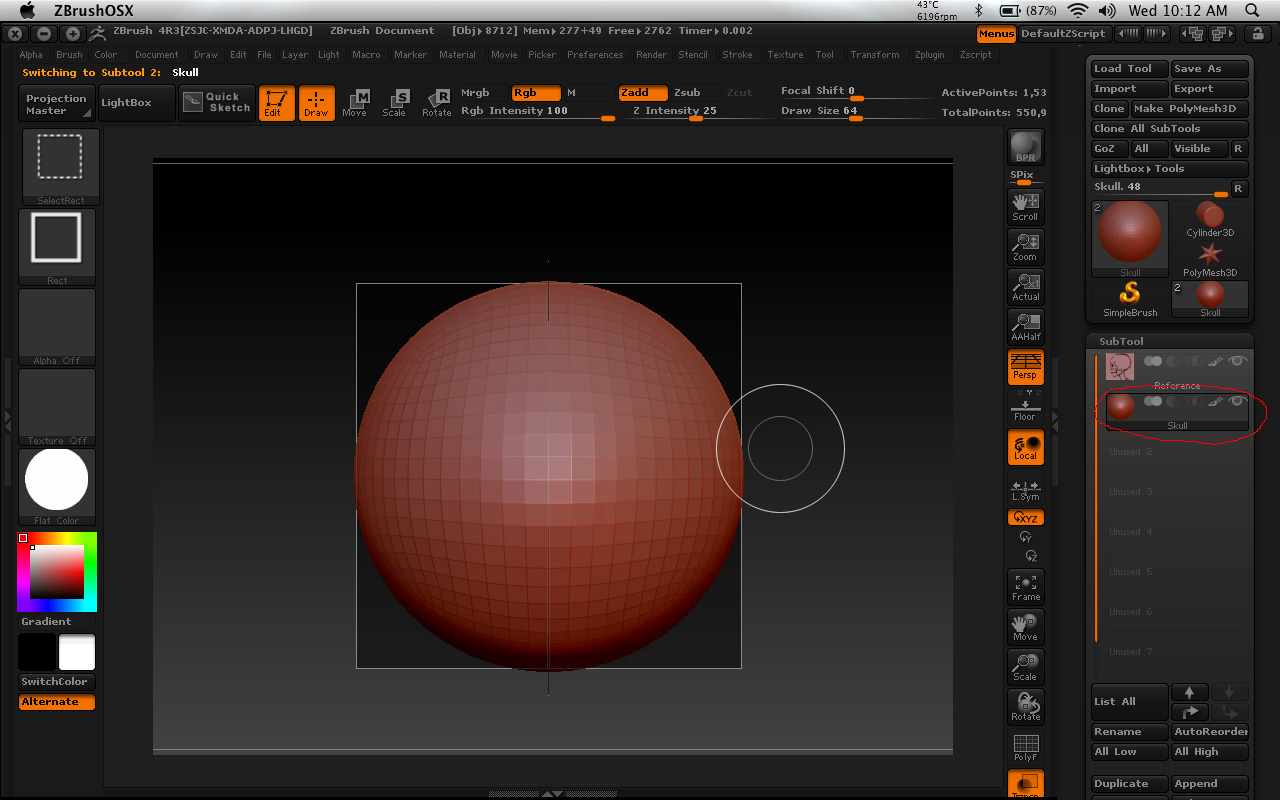Screen dimensions: 1280x800
Task: Expand the SubTool panel header
Action: point(1121,341)
